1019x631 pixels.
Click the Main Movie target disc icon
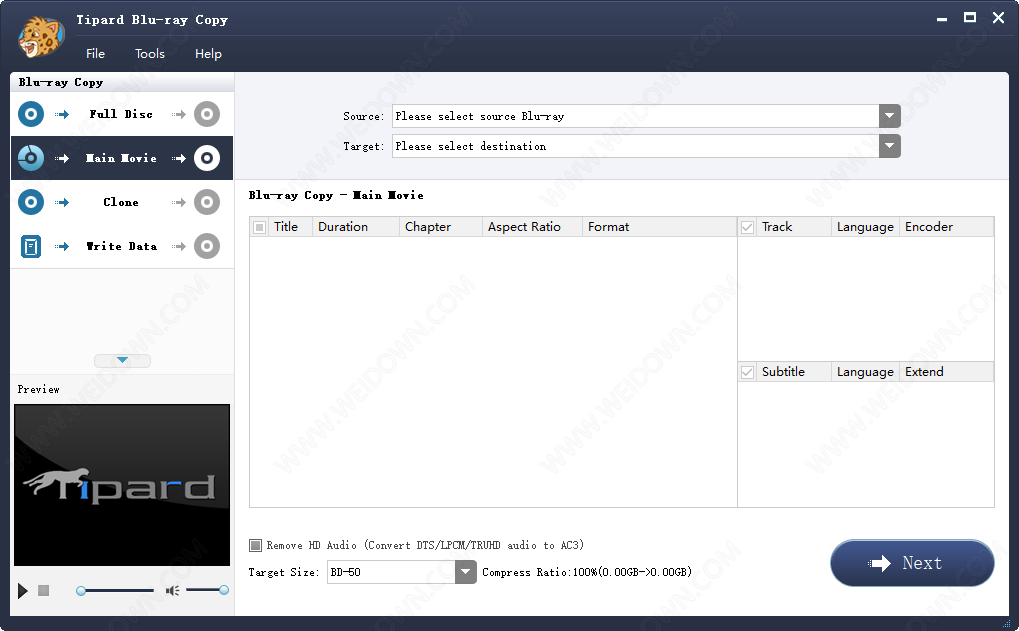(207, 158)
